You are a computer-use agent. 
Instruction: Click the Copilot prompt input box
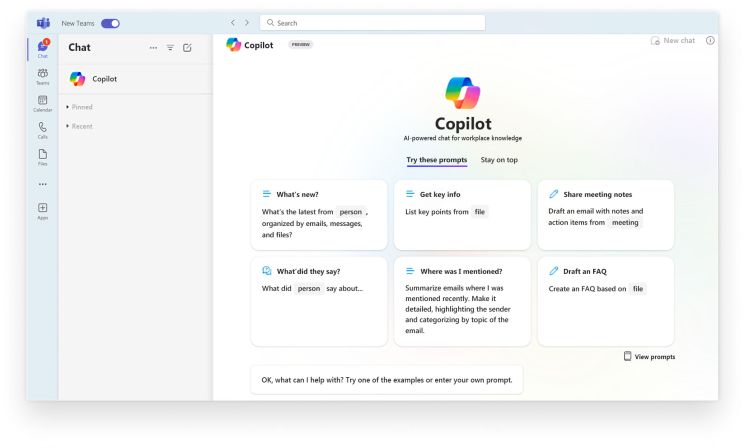coord(386,380)
